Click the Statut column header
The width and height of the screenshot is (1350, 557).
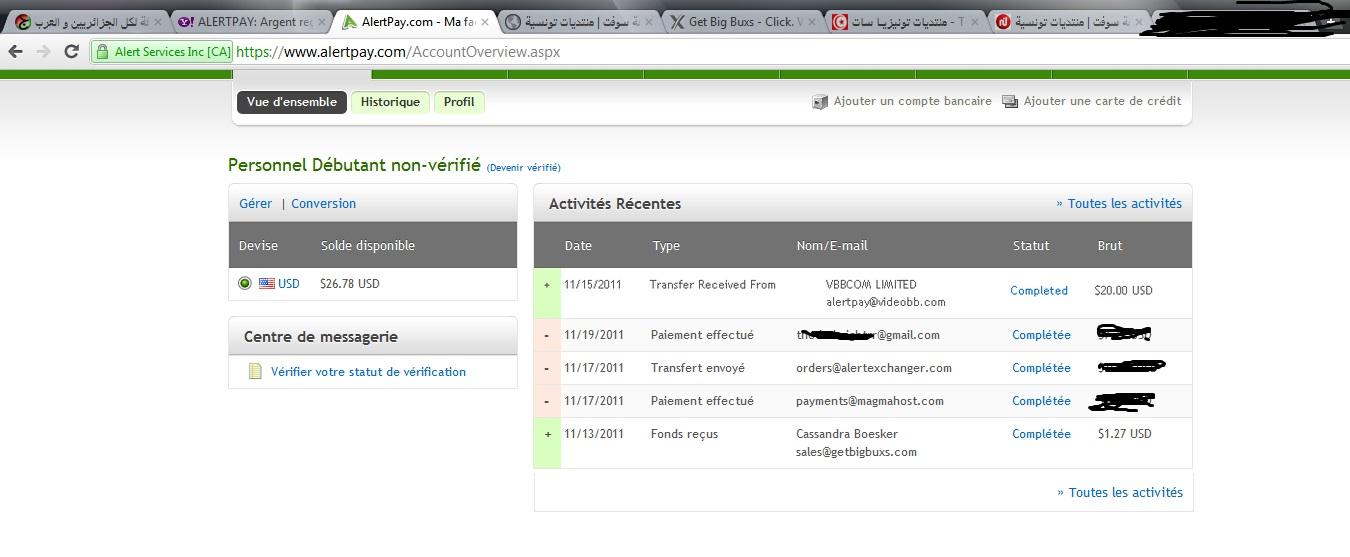1031,245
